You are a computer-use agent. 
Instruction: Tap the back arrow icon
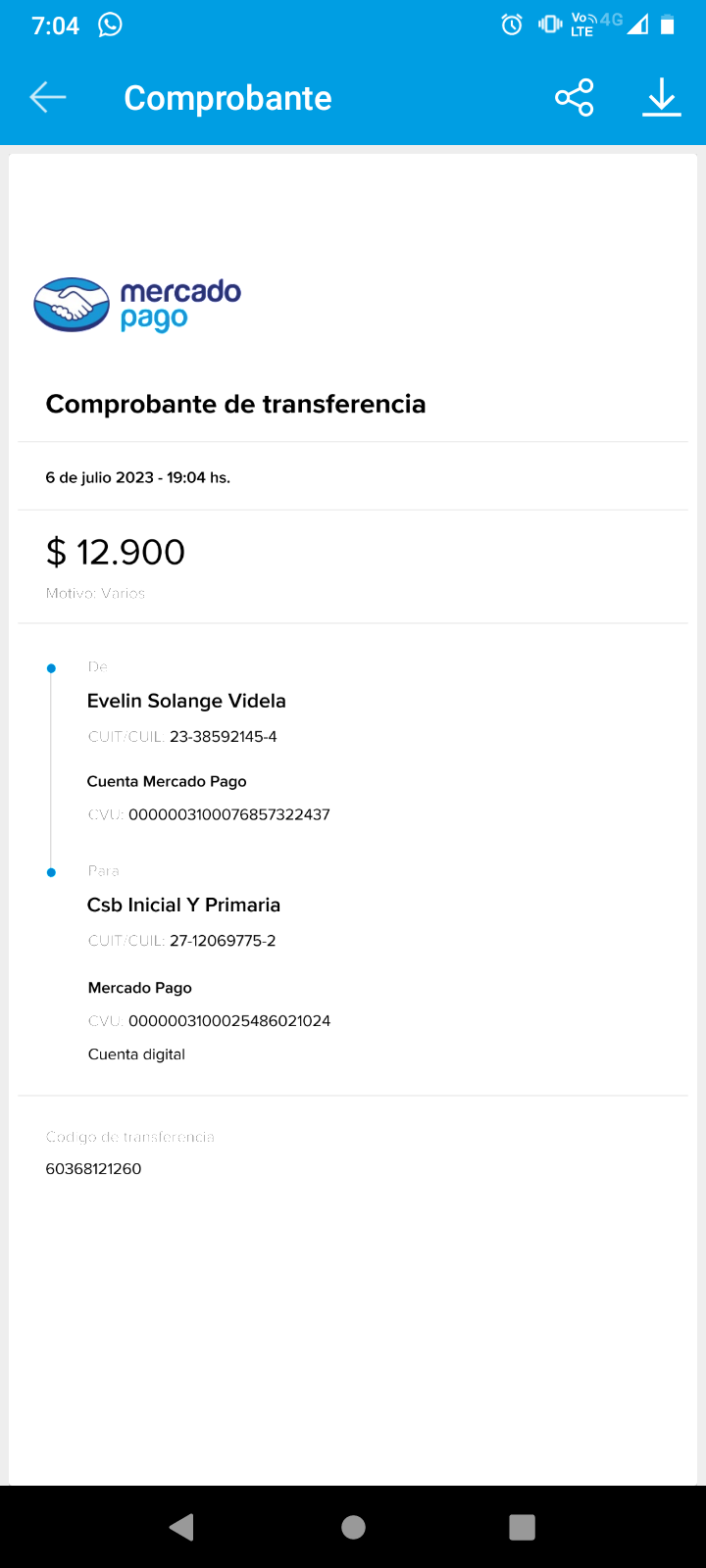pos(47,97)
